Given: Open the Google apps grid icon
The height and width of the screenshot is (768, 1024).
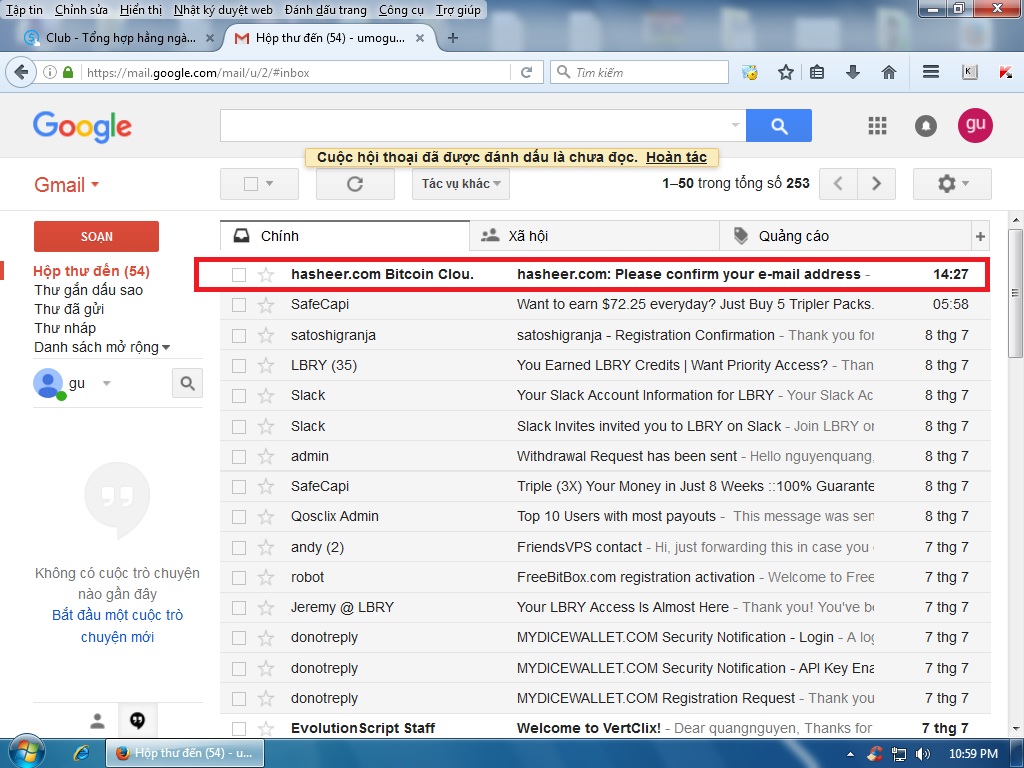Looking at the screenshot, I should 877,125.
